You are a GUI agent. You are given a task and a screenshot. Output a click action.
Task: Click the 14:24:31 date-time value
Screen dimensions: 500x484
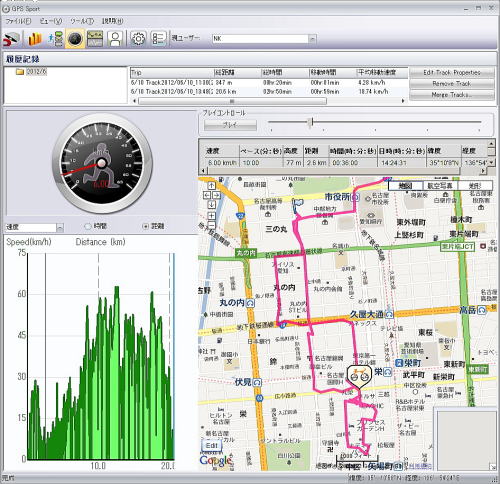[394, 163]
